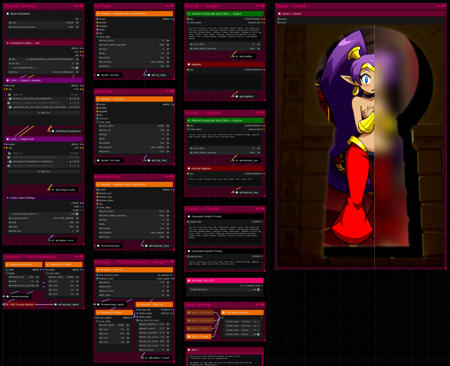Toggle the last switch in the orange fast groups node
The width and height of the screenshot is (450, 366).
pos(258,334)
